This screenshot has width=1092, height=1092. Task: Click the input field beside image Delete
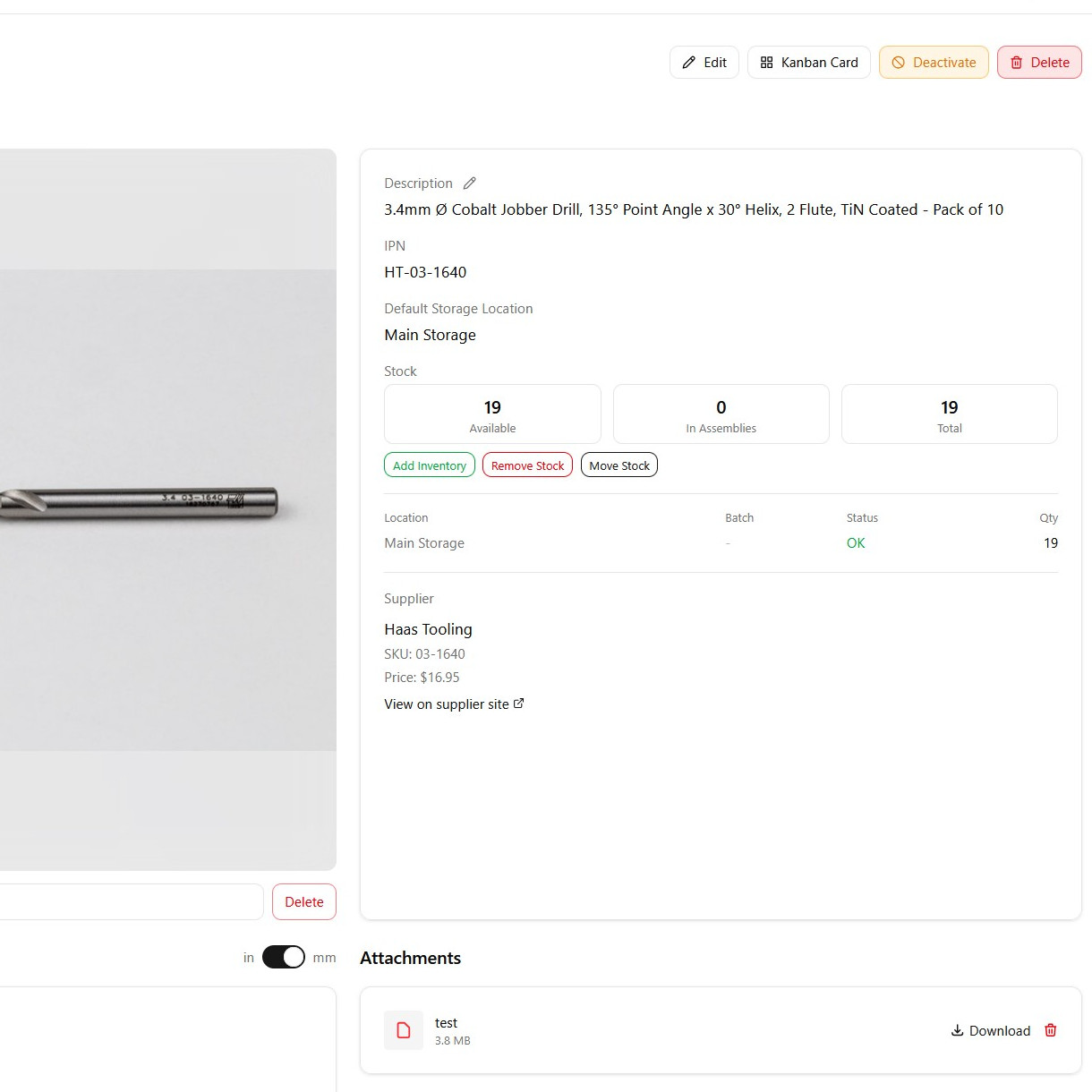[x=125, y=902]
